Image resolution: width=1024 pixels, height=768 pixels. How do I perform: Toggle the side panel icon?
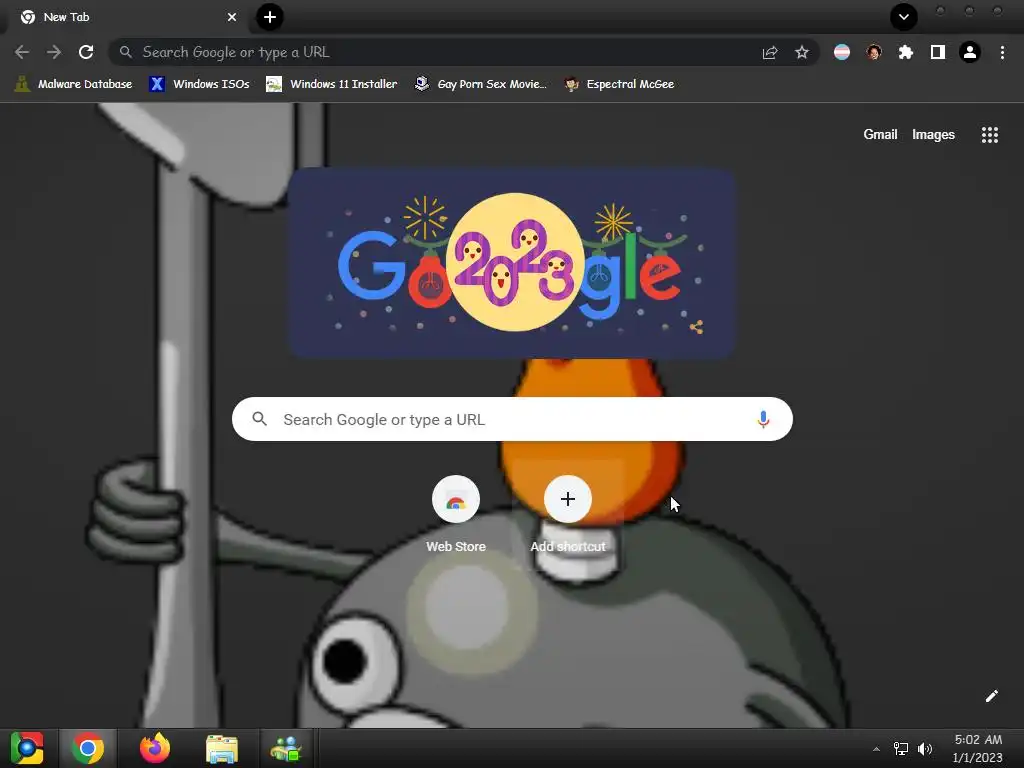pyautogui.click(x=938, y=52)
